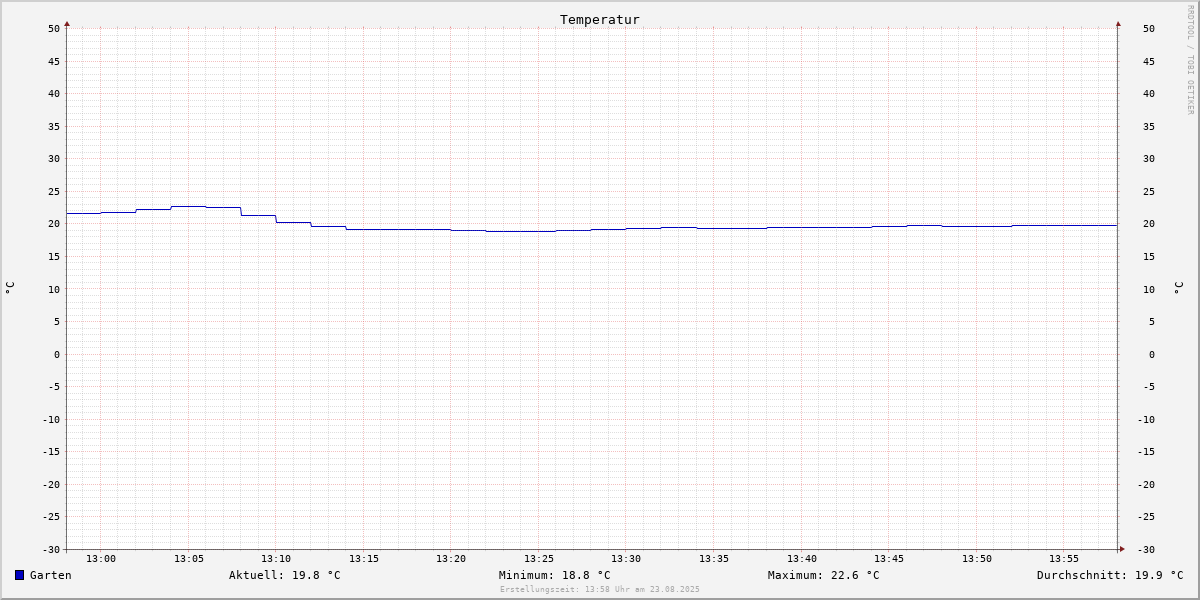Viewport: 1200px width, 600px height.
Task: Click the 13:25 time axis label
Action: (x=539, y=559)
